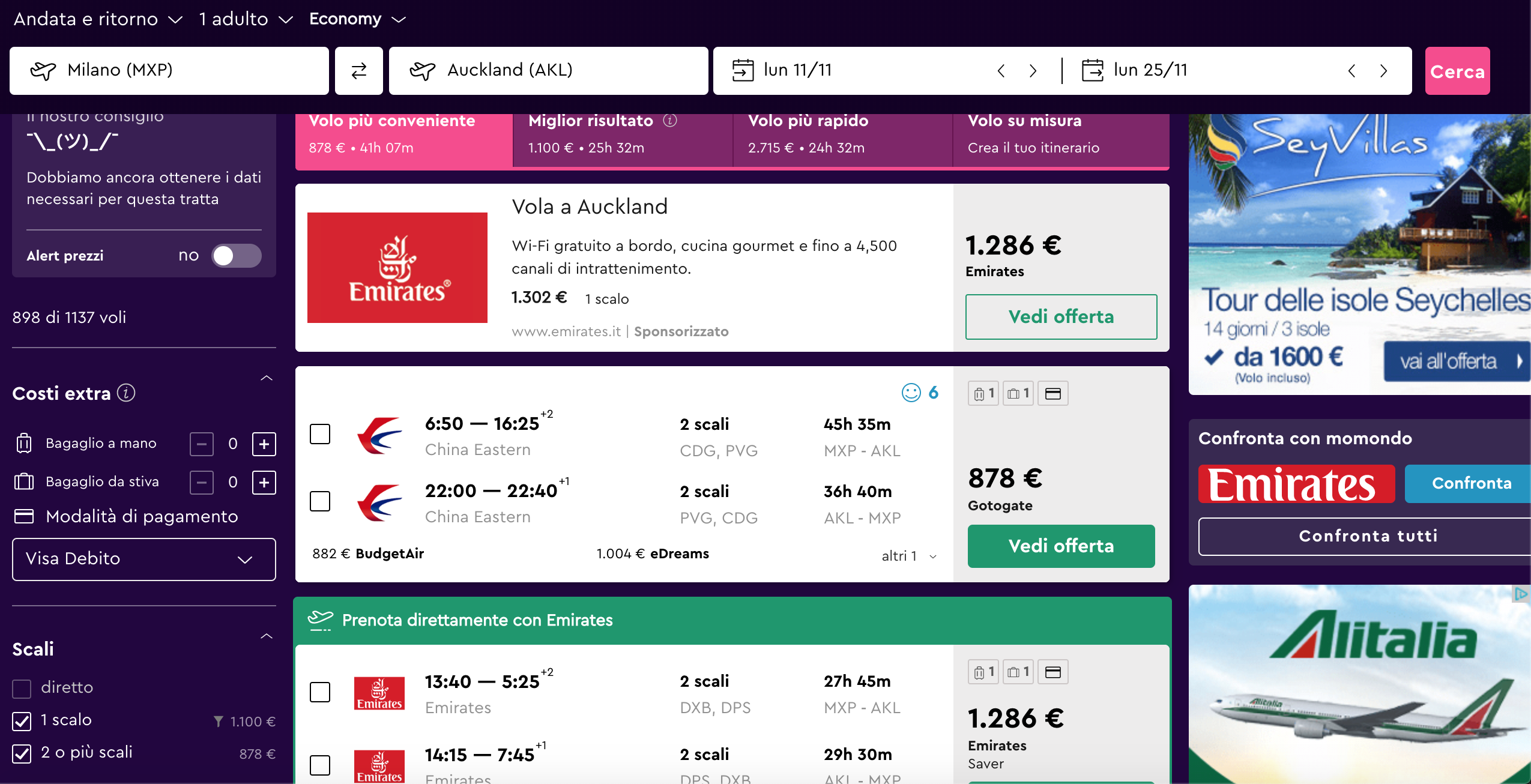Open the Economy class dropdown
The width and height of the screenshot is (1531, 784).
[357, 19]
